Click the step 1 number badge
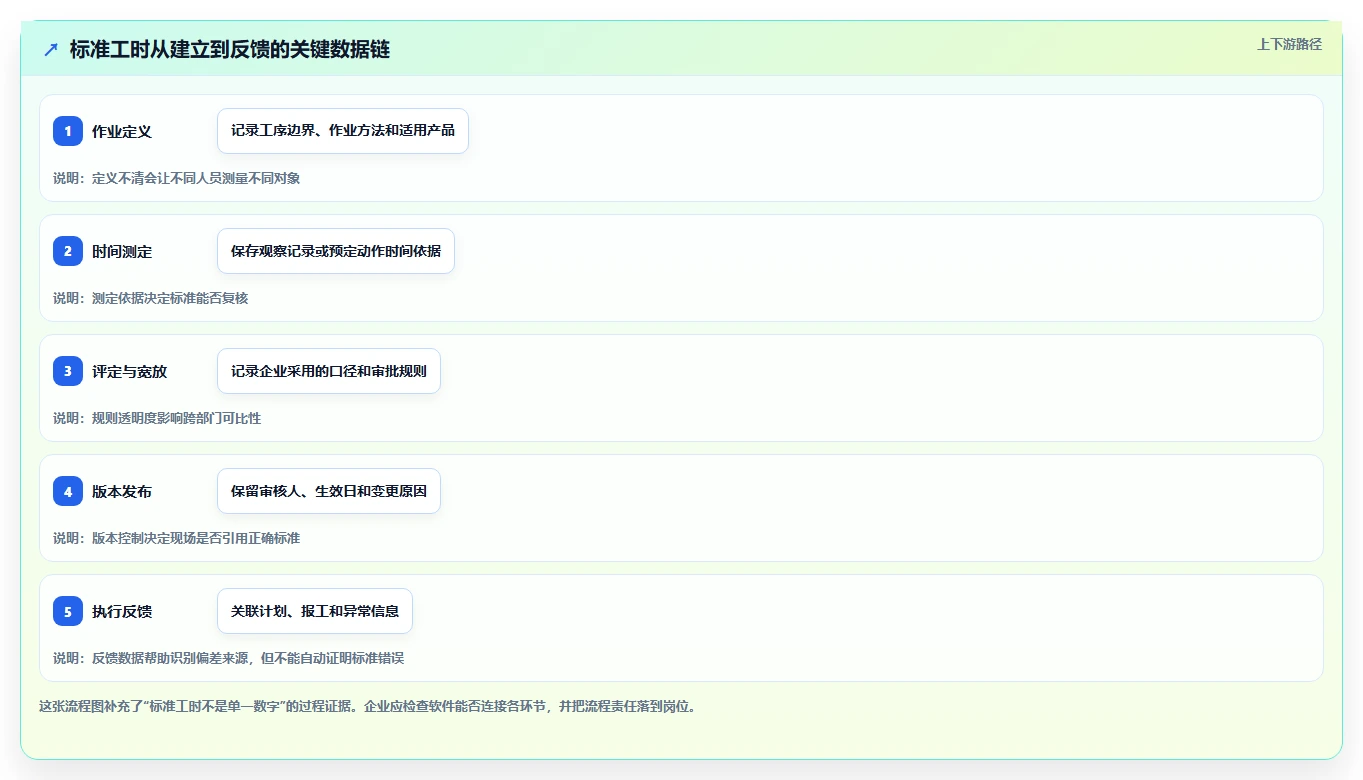The image size is (1363, 780). [68, 131]
